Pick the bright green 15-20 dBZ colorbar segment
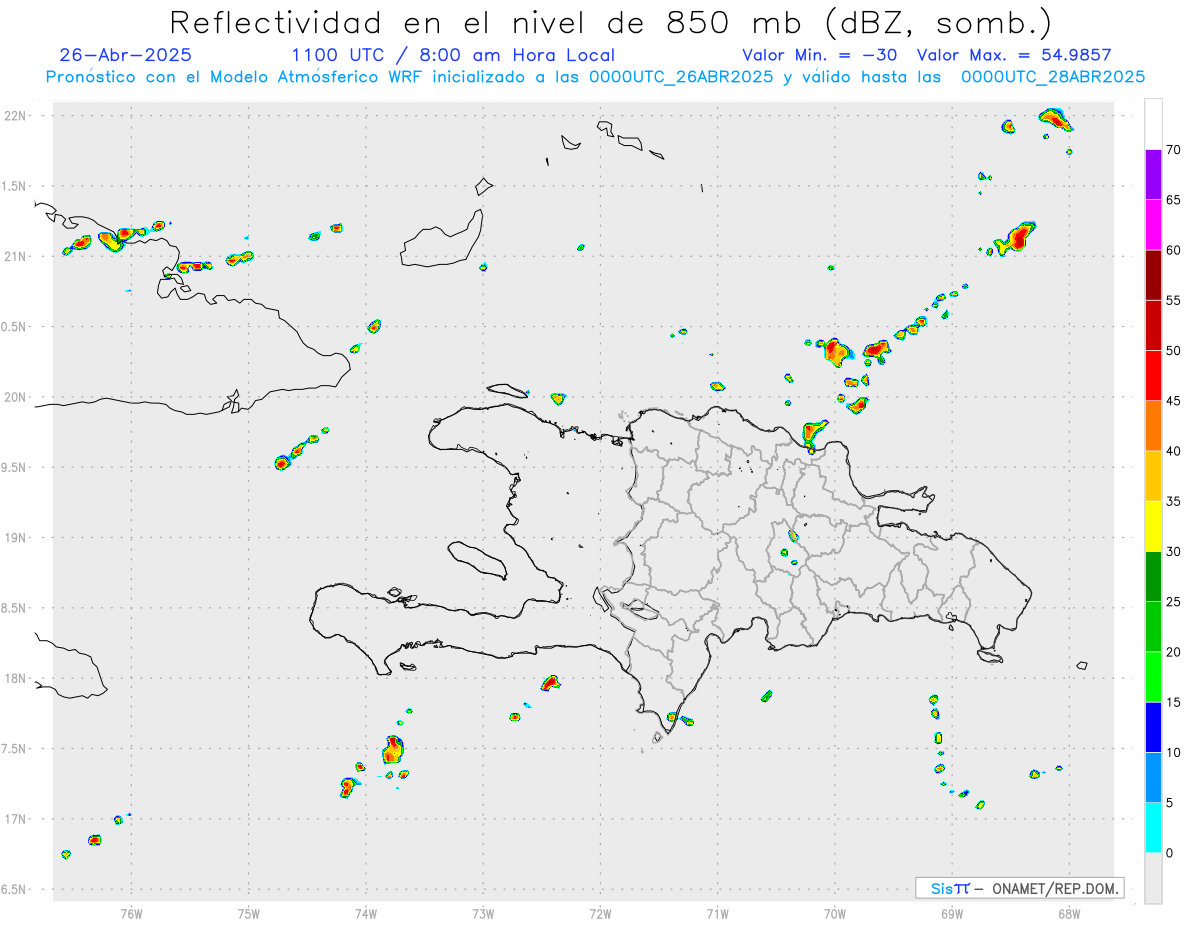This screenshot has width=1200, height=927. point(1153,677)
